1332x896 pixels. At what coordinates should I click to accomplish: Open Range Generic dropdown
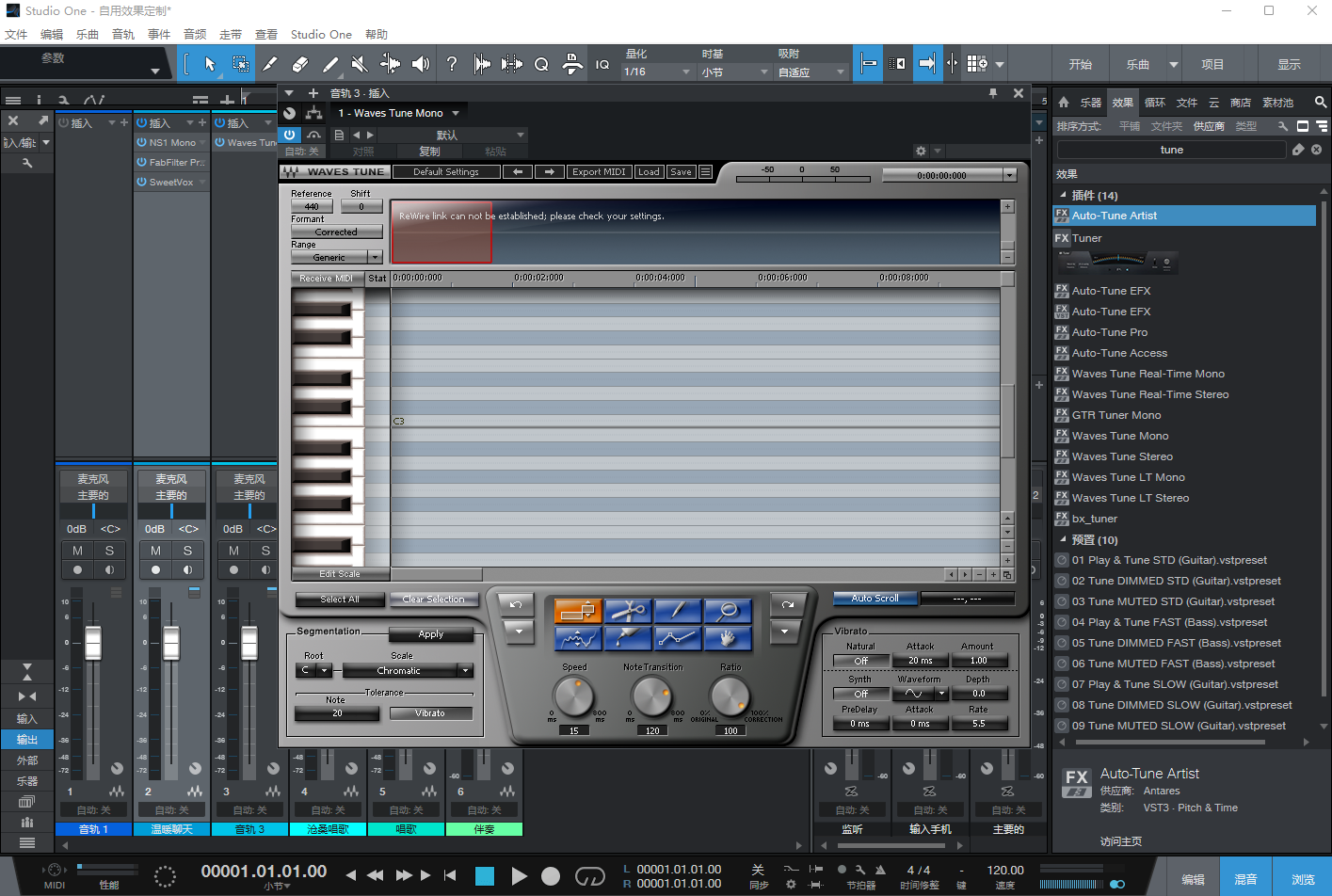pos(336,257)
